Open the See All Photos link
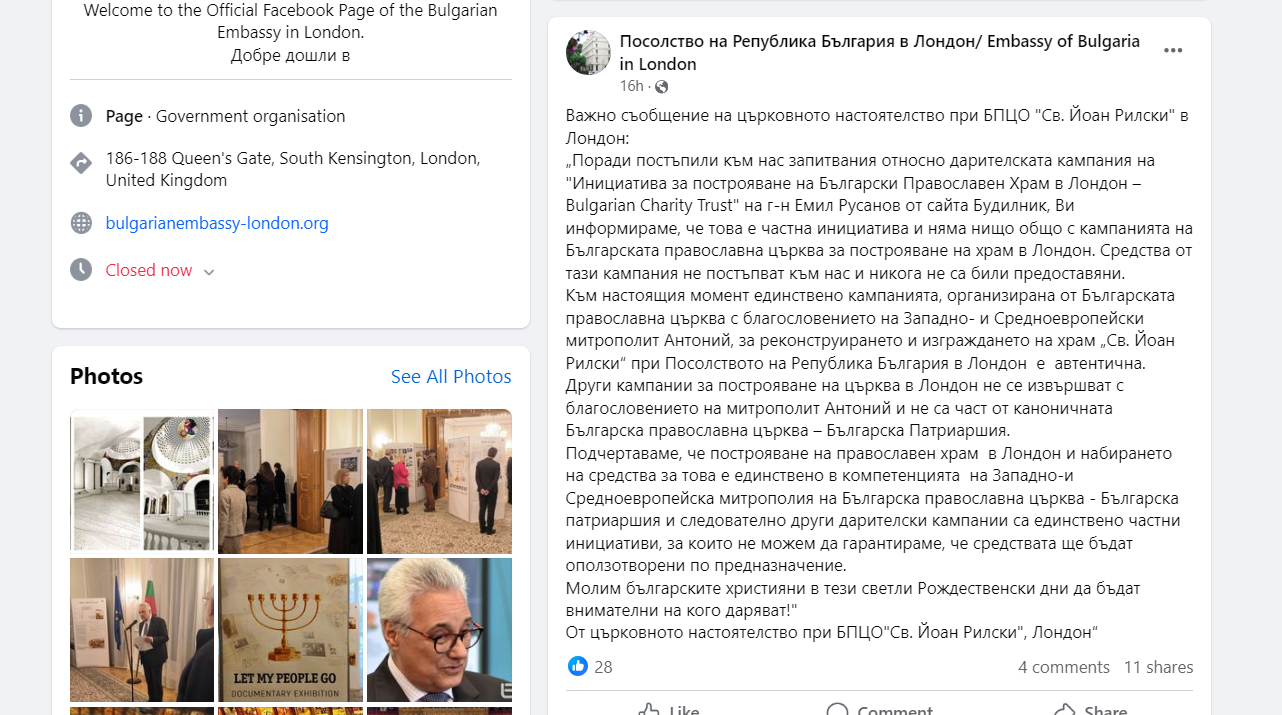Screen dimensions: 1282x715 [451, 377]
